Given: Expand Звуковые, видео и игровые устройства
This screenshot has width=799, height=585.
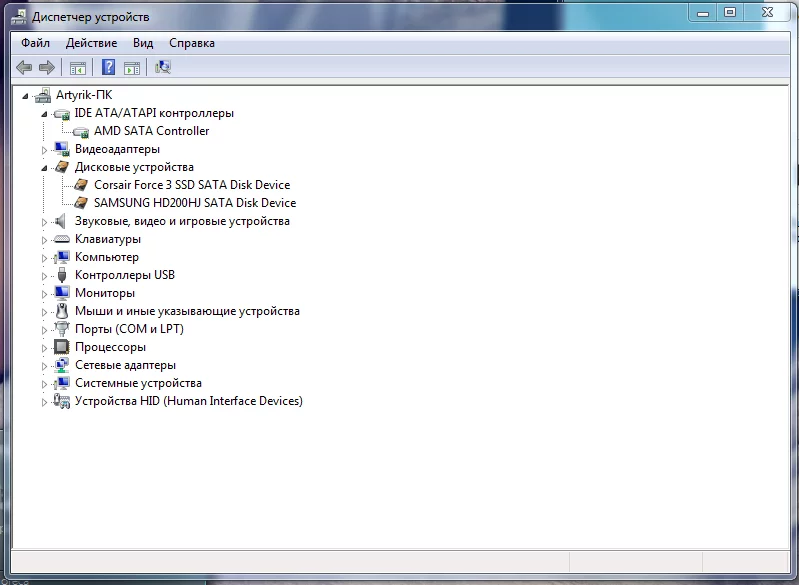Looking at the screenshot, I should [x=44, y=222].
